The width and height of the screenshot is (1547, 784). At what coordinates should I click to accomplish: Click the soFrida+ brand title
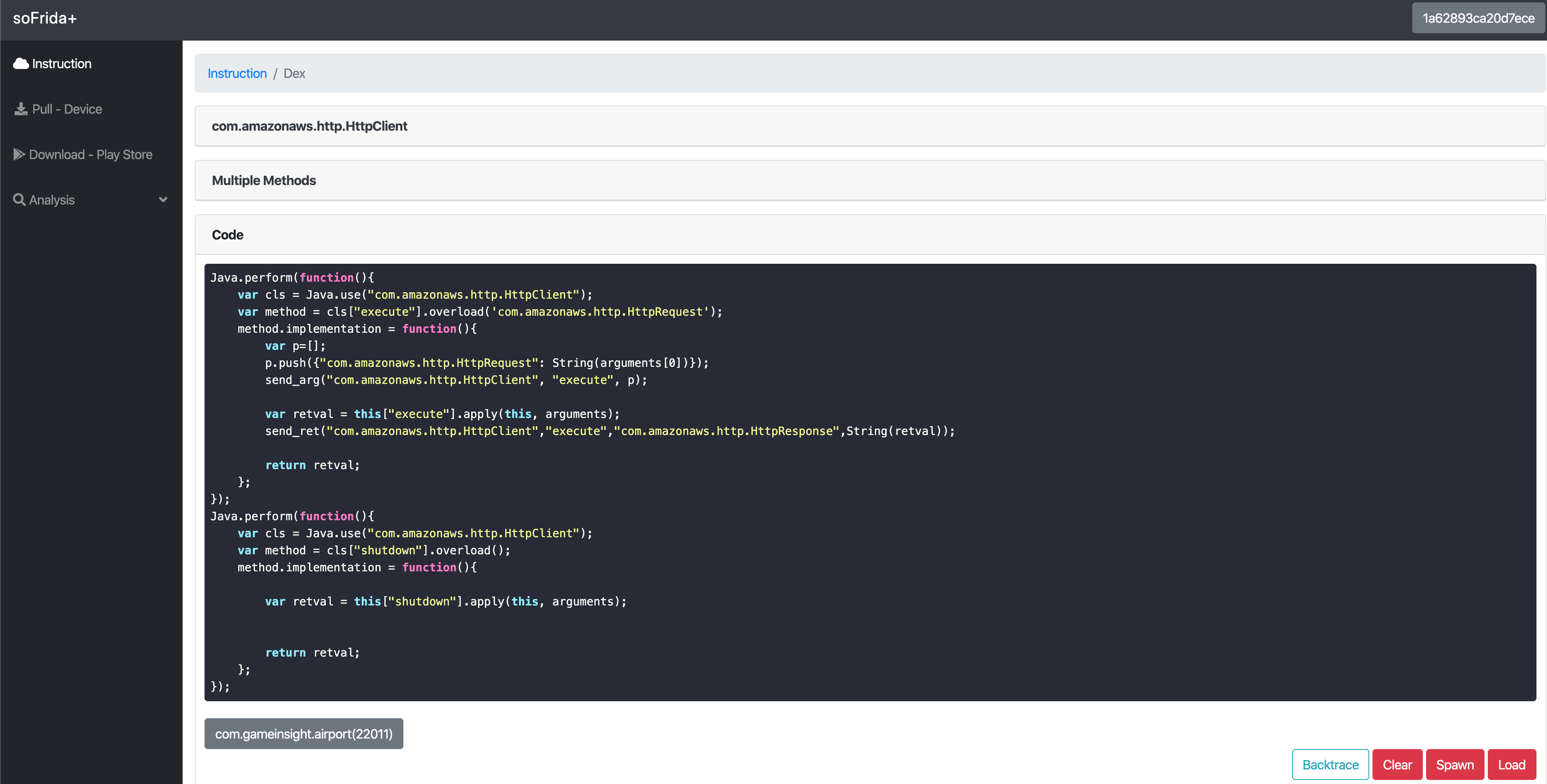coord(45,18)
